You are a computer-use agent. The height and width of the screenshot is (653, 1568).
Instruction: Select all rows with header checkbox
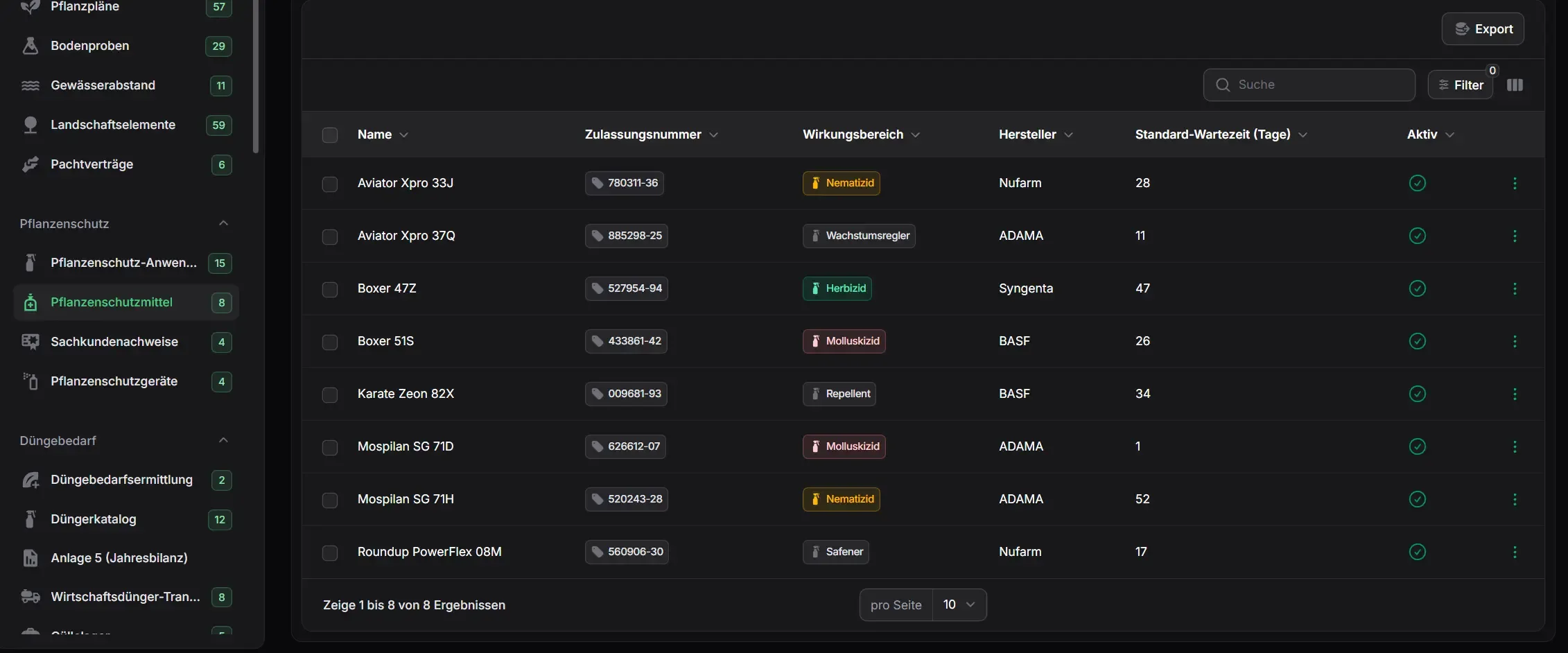[330, 134]
